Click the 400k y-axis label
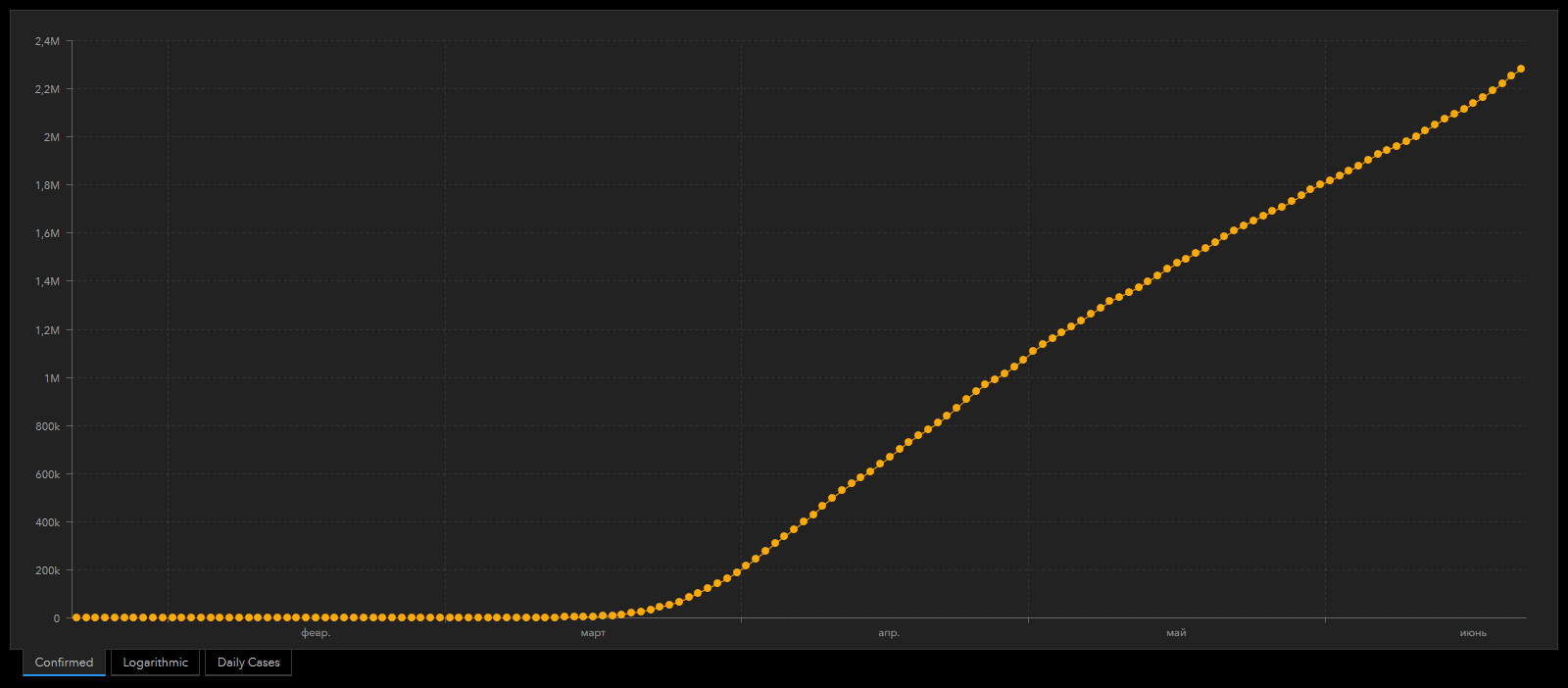The width and height of the screenshot is (1568, 688). 47,522
